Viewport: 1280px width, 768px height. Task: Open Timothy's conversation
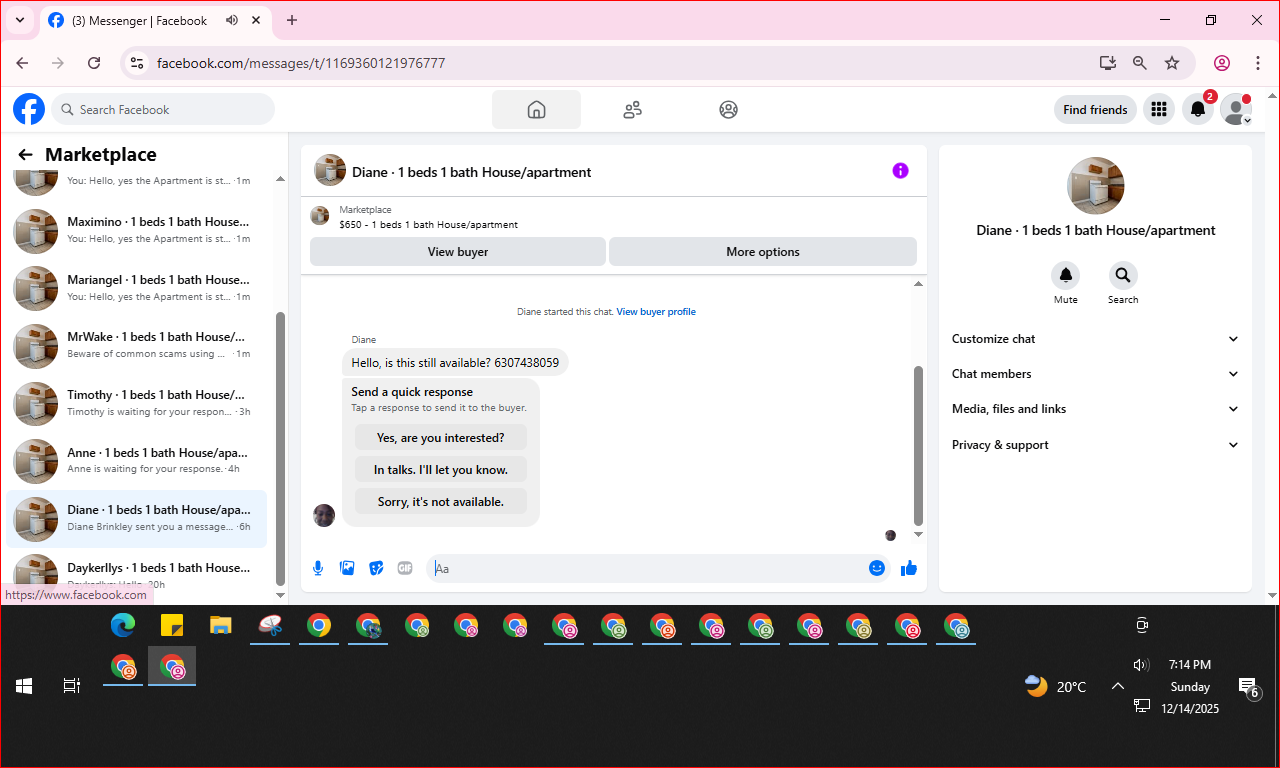pyautogui.click(x=137, y=403)
